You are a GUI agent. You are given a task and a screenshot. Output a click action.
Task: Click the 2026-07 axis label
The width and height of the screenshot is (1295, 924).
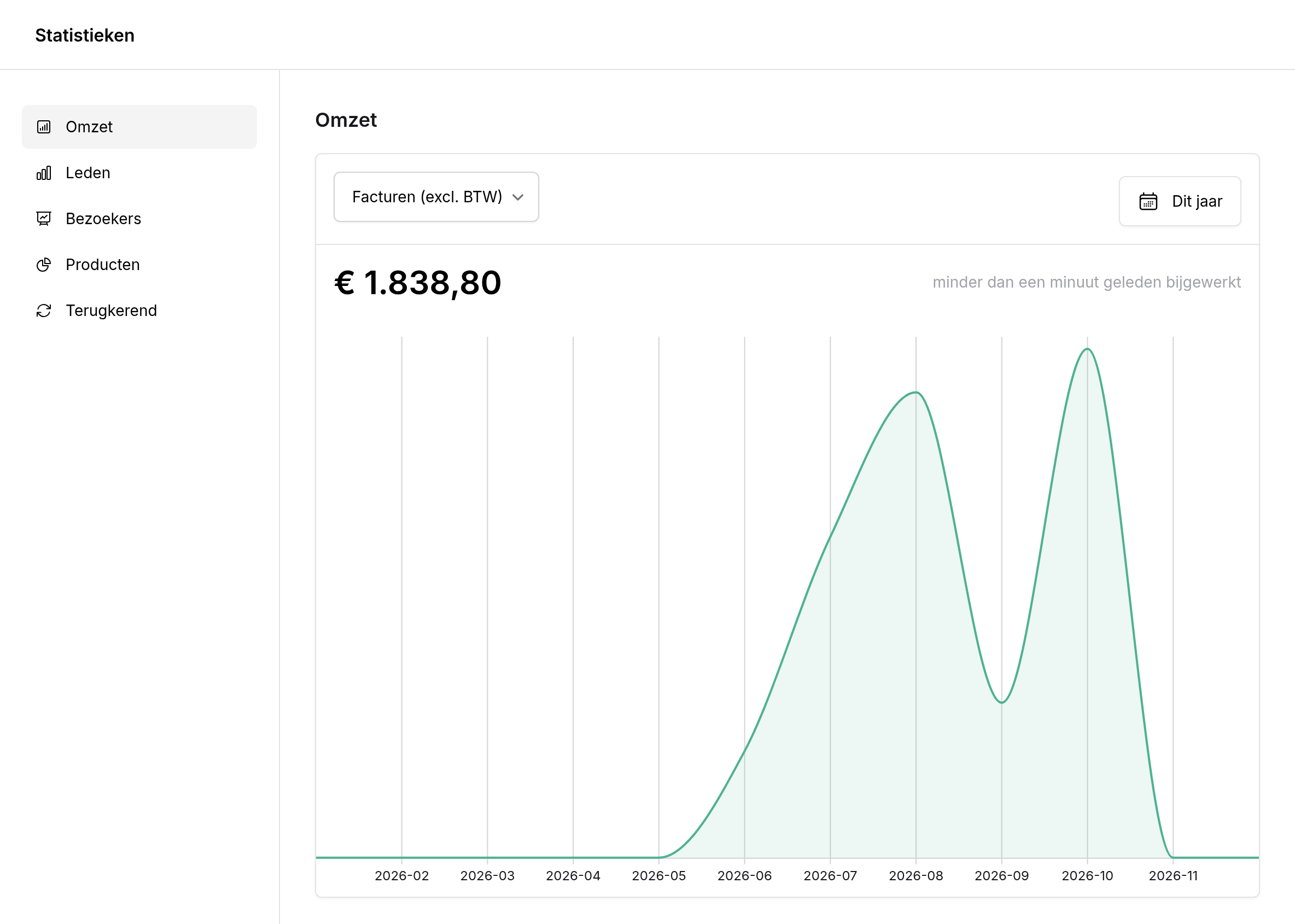(830, 876)
